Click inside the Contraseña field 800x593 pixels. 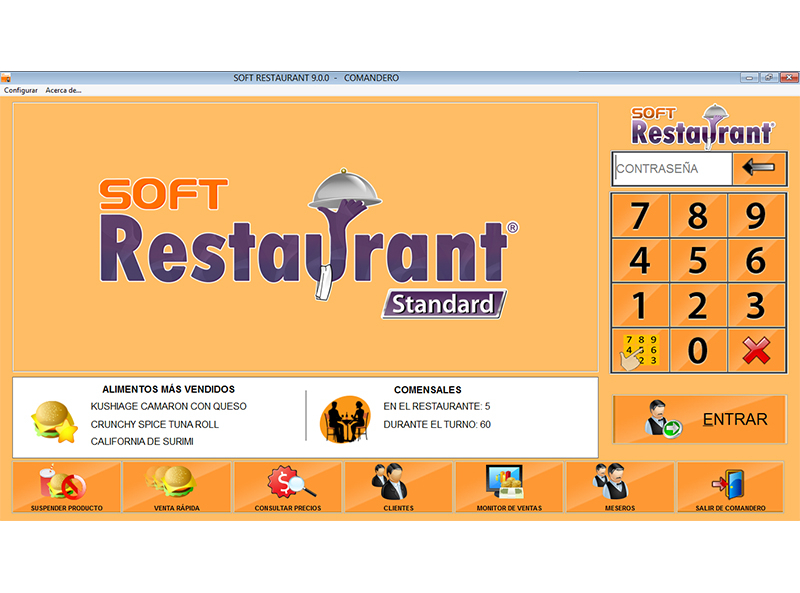pyautogui.click(x=672, y=168)
